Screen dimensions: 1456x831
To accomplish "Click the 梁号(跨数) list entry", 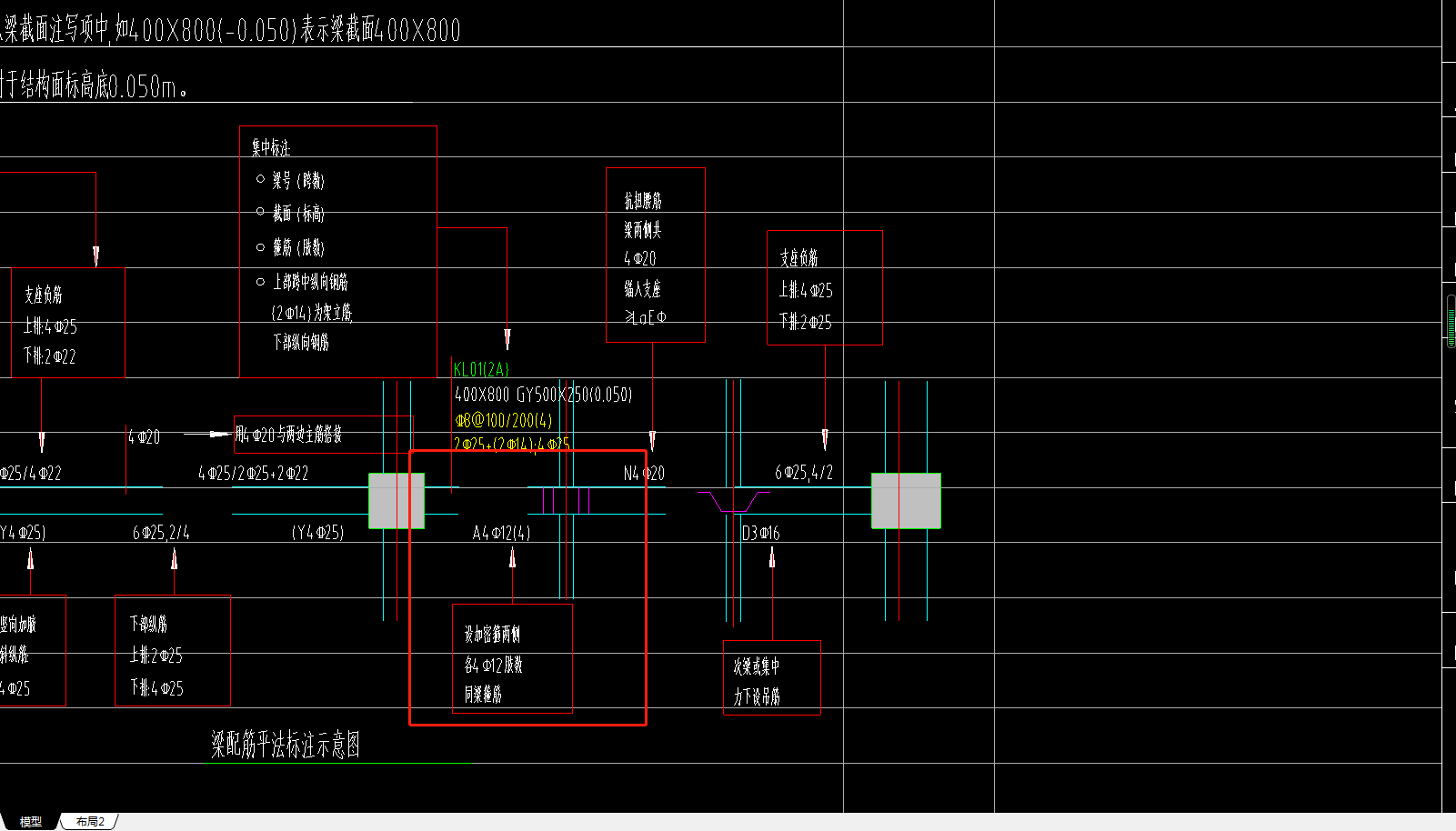I will click(298, 181).
